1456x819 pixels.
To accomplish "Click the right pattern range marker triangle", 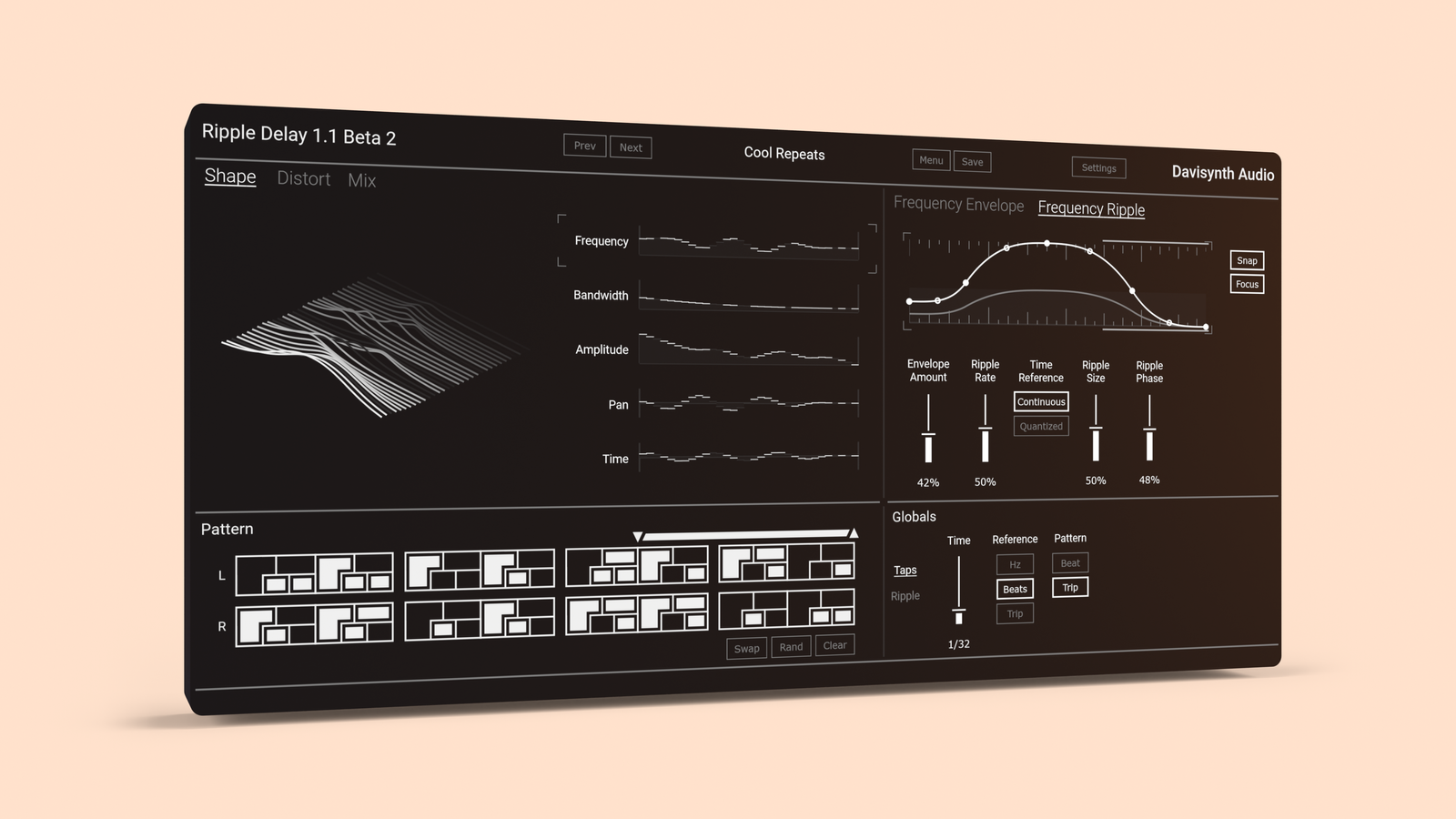I will point(853,533).
